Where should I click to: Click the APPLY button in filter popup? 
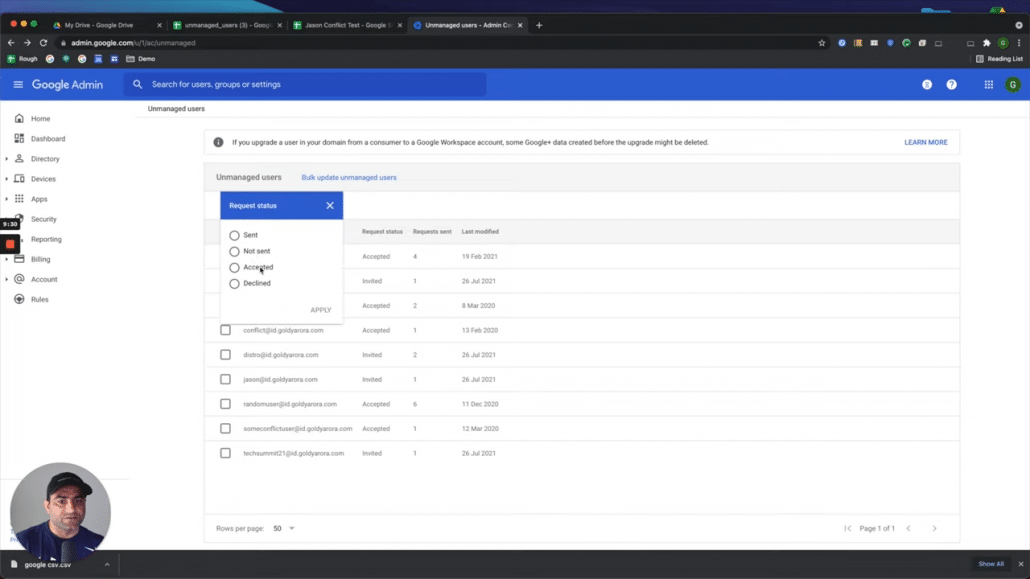click(321, 310)
